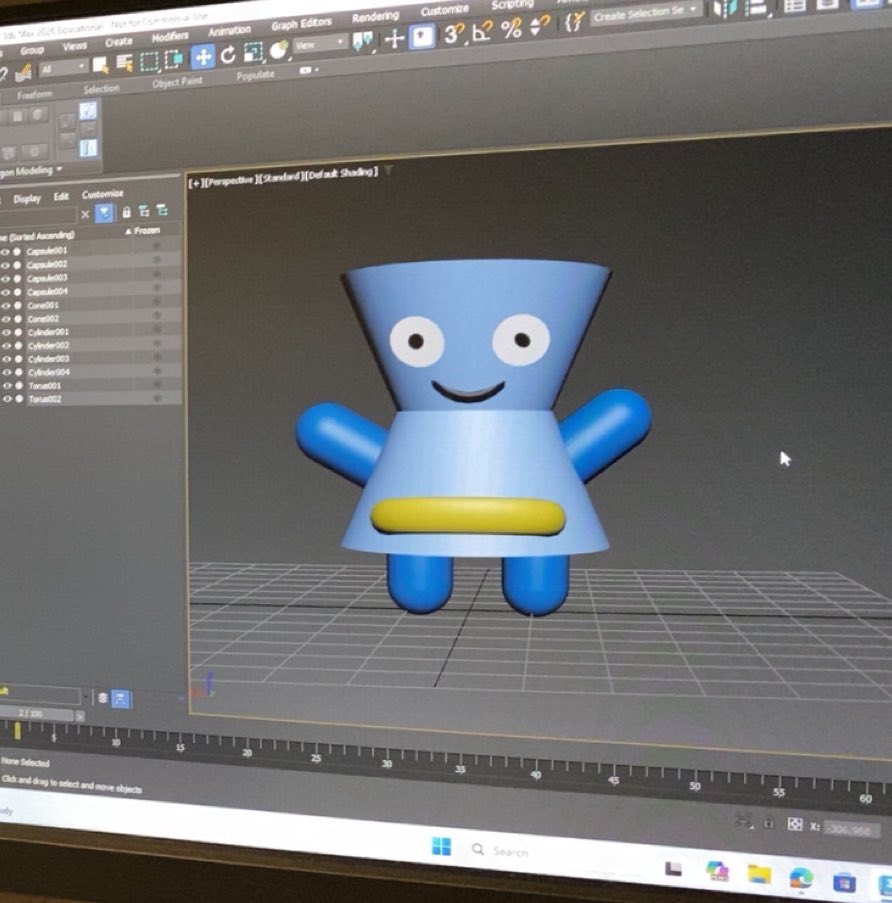Click Rectangular Selection Region icon
Image resolution: width=892 pixels, height=903 pixels.
click(149, 61)
